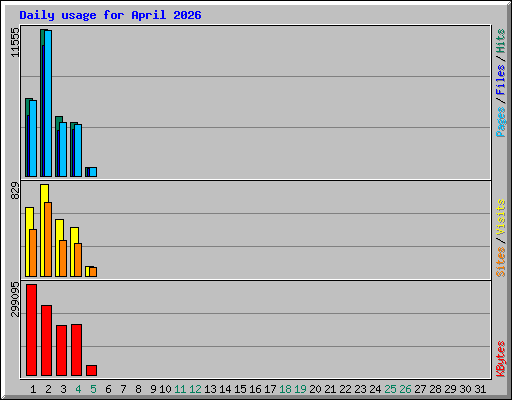The image size is (512, 400).
Task: Click the orange sites bar for day 2
Action: (x=48, y=239)
